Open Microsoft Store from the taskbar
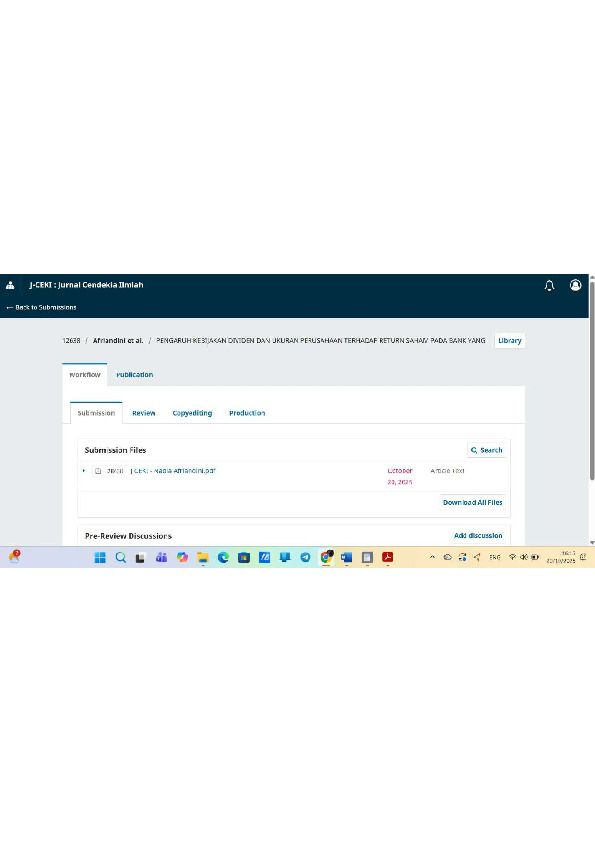The image size is (595, 842). (244, 557)
